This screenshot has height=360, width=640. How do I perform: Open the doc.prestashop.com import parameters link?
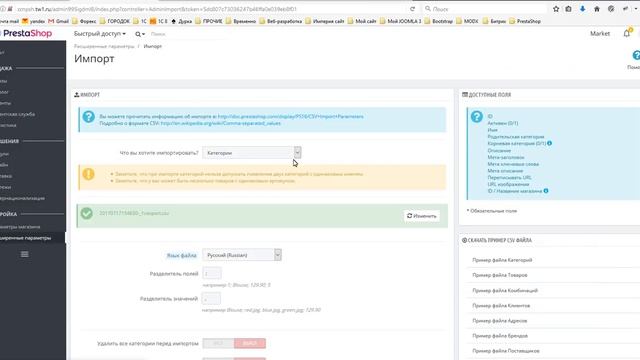tap(290, 116)
